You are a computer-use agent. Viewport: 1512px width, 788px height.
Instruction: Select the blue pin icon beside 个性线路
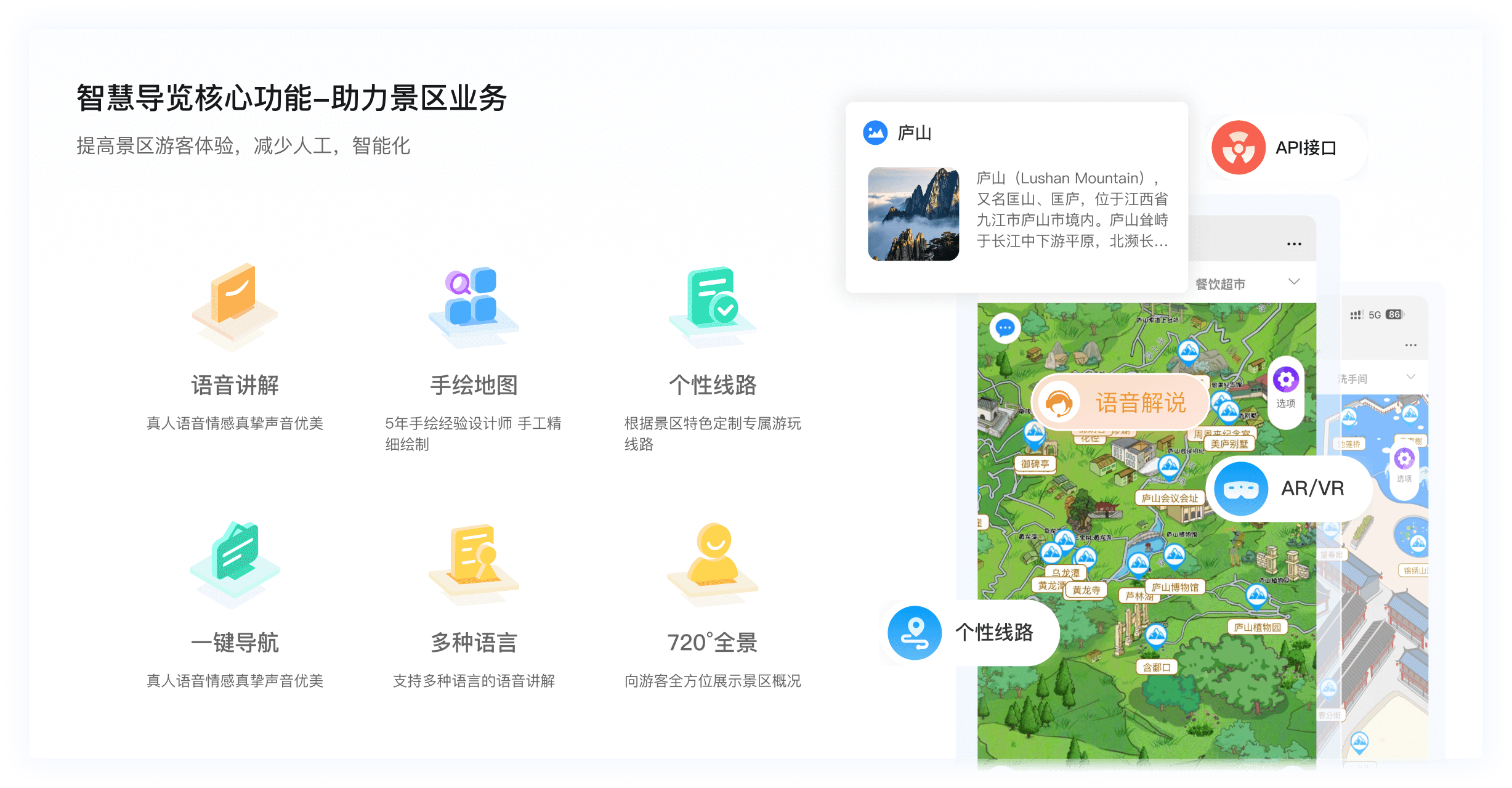point(914,633)
